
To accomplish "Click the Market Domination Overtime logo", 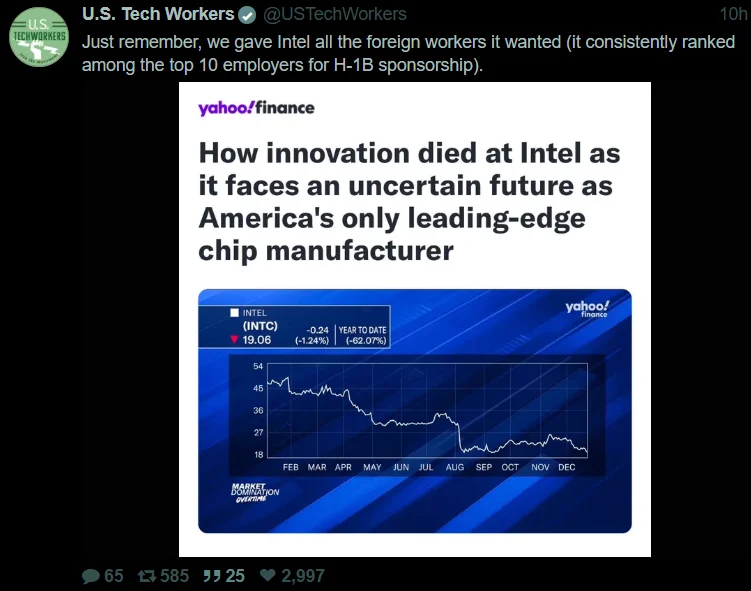I will 254,493.
